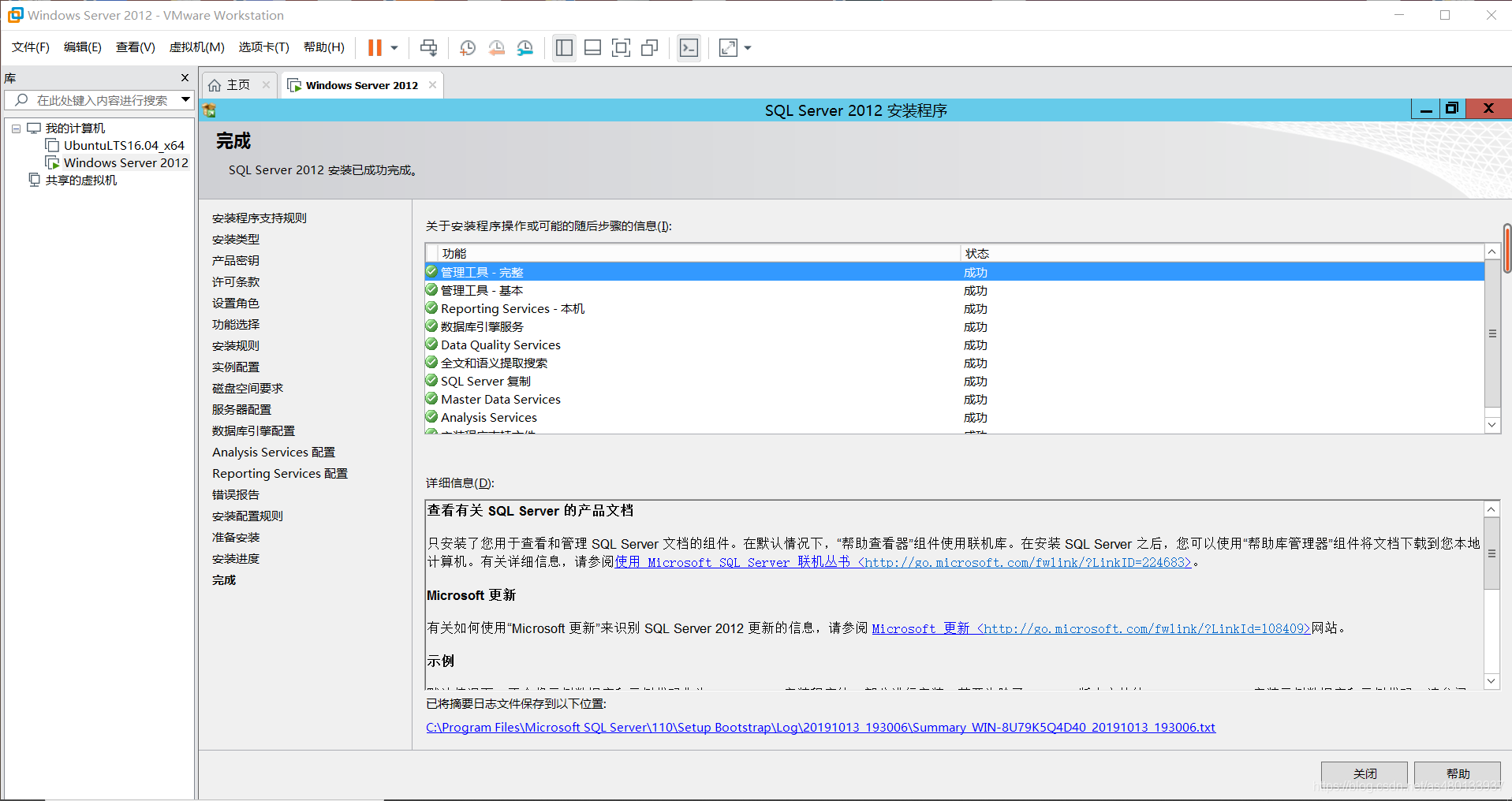
Task: Select the SQL Server 复制 row
Action: click(954, 381)
